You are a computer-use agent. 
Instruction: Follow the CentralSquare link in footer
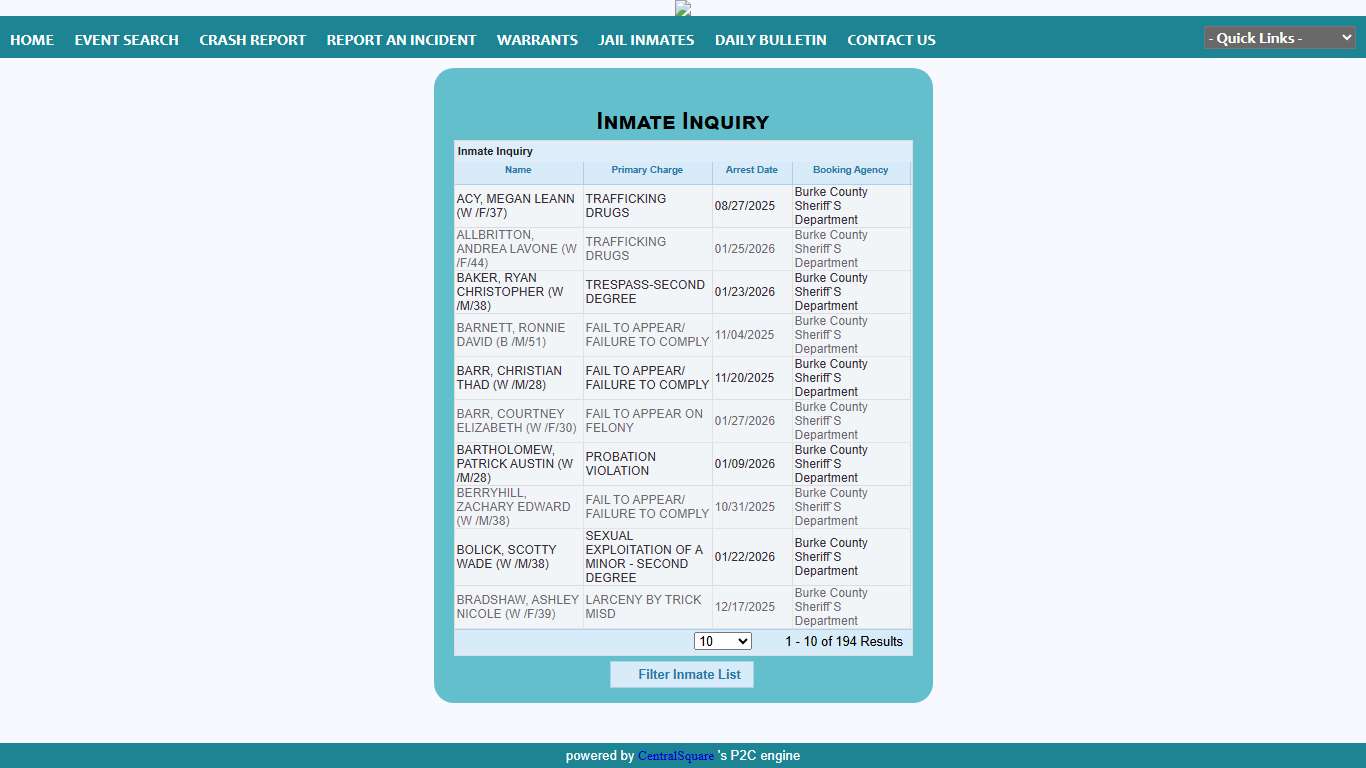tap(676, 756)
